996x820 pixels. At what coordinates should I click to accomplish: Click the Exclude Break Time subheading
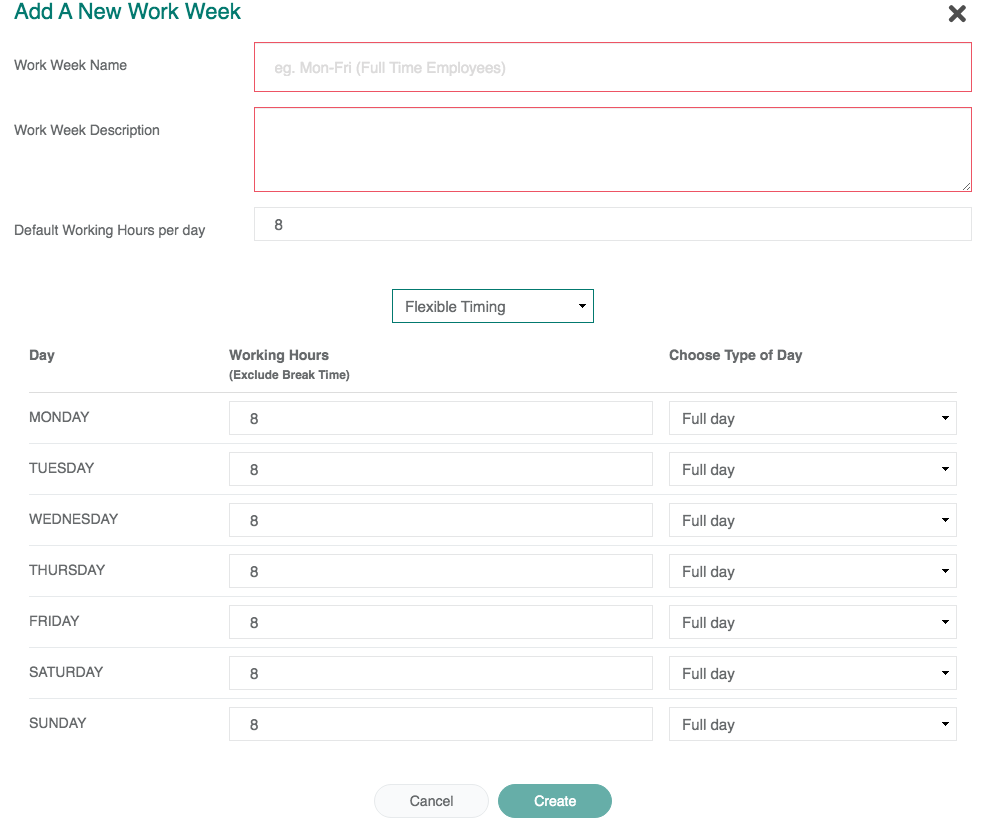point(289,375)
